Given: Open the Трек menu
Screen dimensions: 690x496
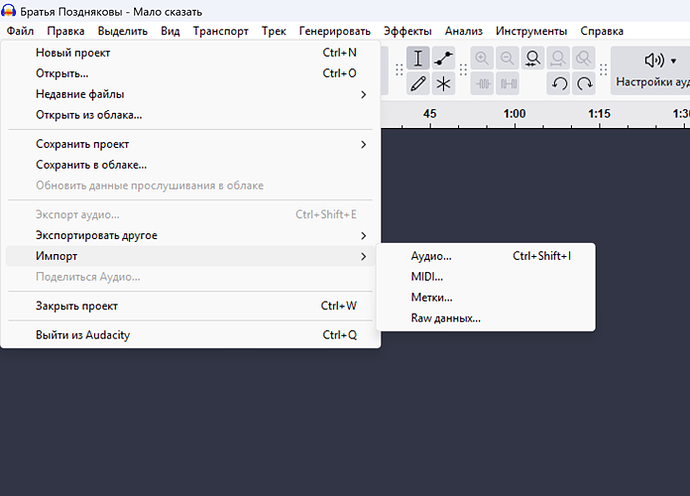Looking at the screenshot, I should click(274, 31).
